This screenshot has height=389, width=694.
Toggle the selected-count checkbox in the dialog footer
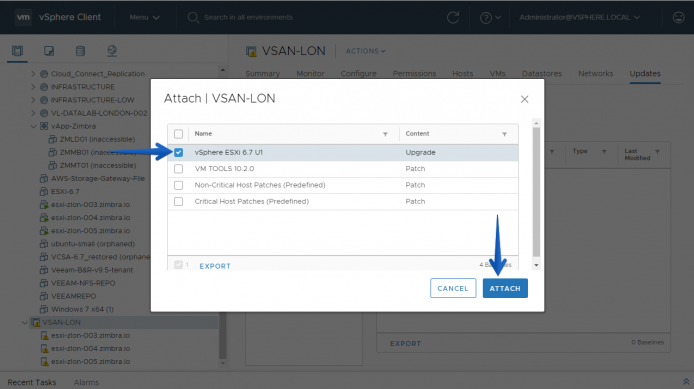[x=178, y=265]
